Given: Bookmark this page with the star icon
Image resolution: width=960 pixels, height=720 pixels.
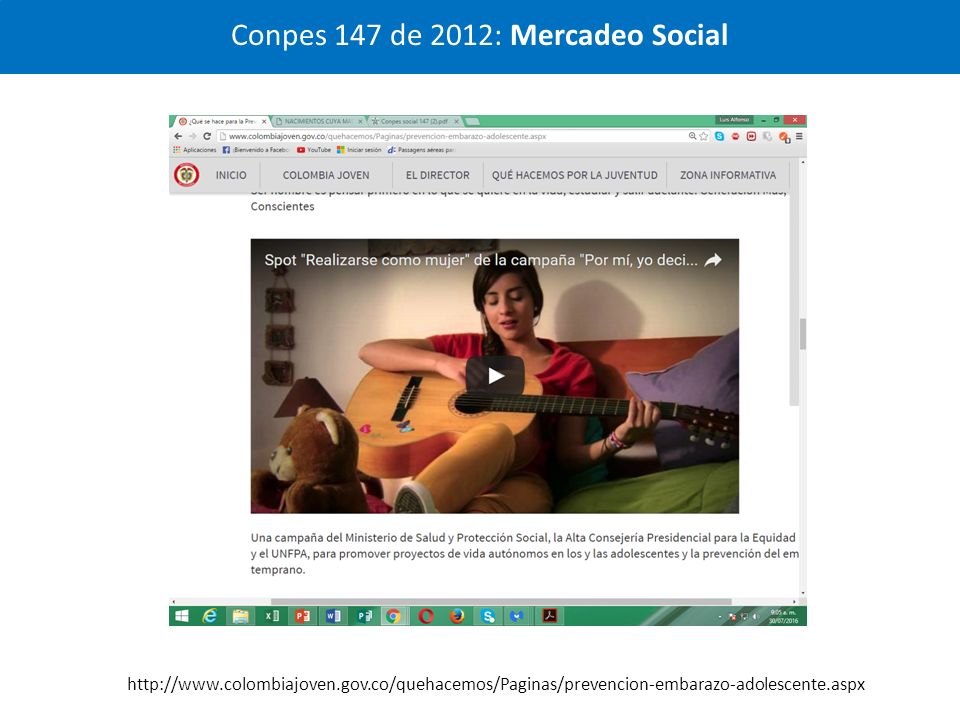Looking at the screenshot, I should (703, 136).
